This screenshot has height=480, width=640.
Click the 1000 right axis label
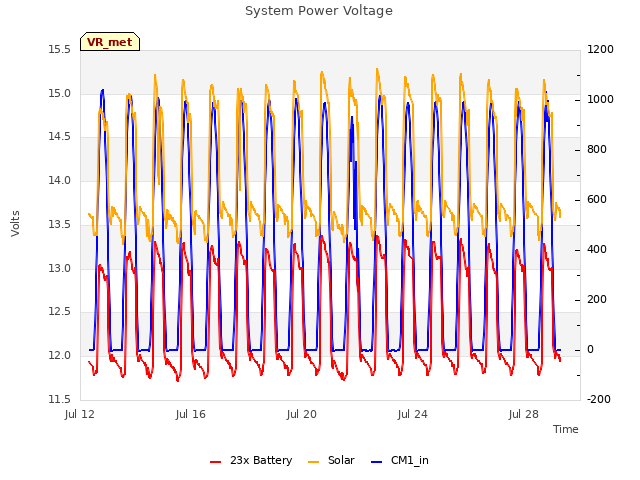pyautogui.click(x=600, y=100)
